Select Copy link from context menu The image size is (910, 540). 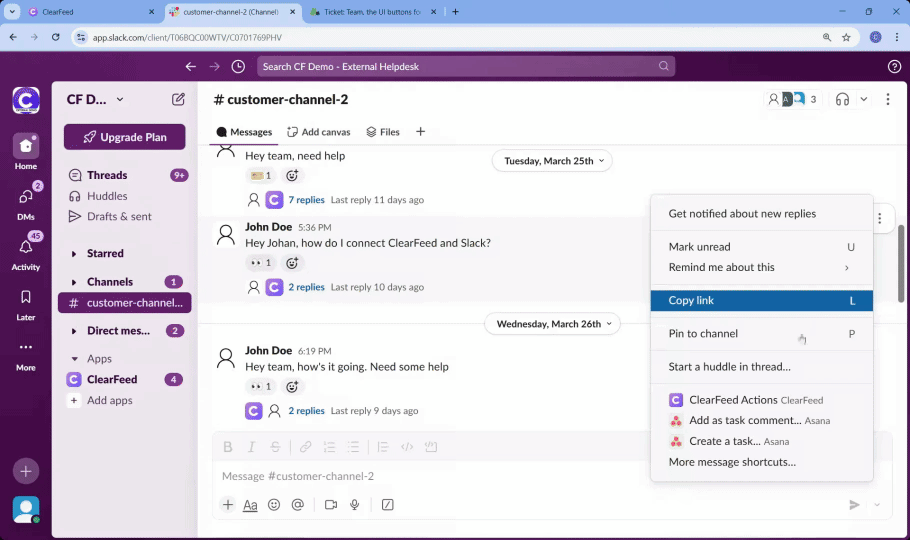click(761, 301)
